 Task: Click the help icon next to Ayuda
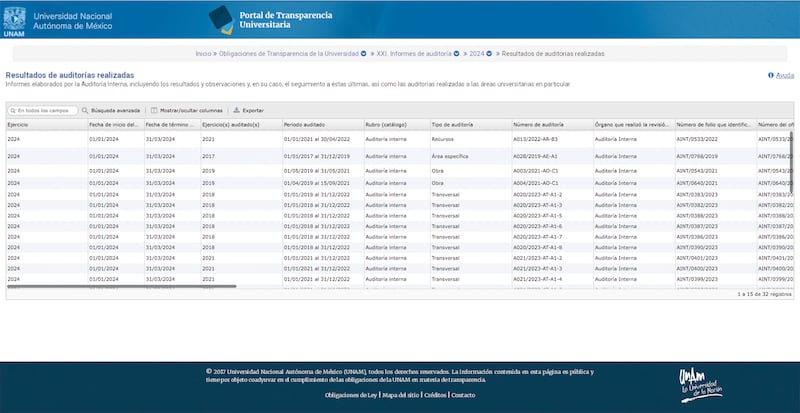pos(769,76)
